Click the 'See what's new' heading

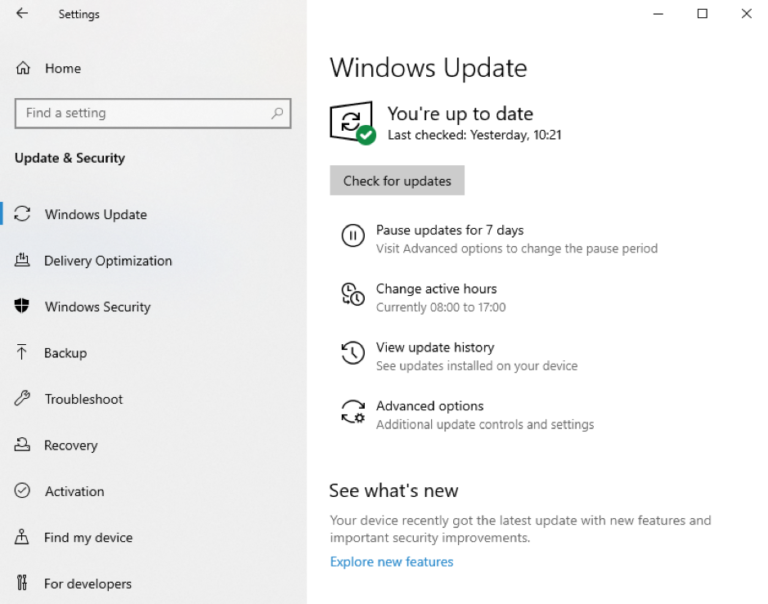click(x=393, y=490)
